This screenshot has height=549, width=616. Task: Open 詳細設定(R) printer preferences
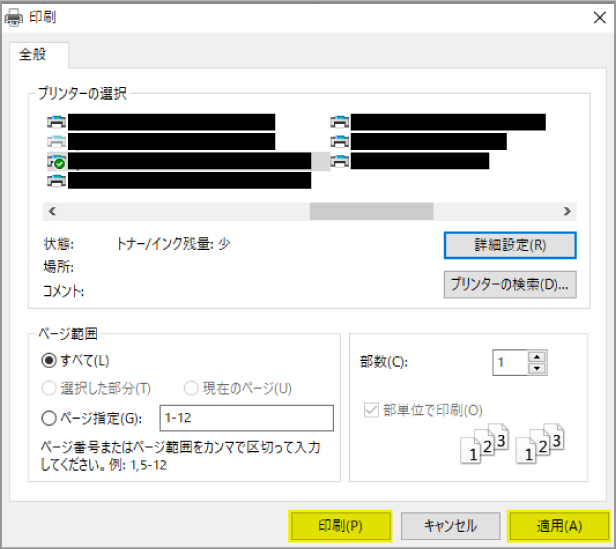pyautogui.click(x=509, y=244)
